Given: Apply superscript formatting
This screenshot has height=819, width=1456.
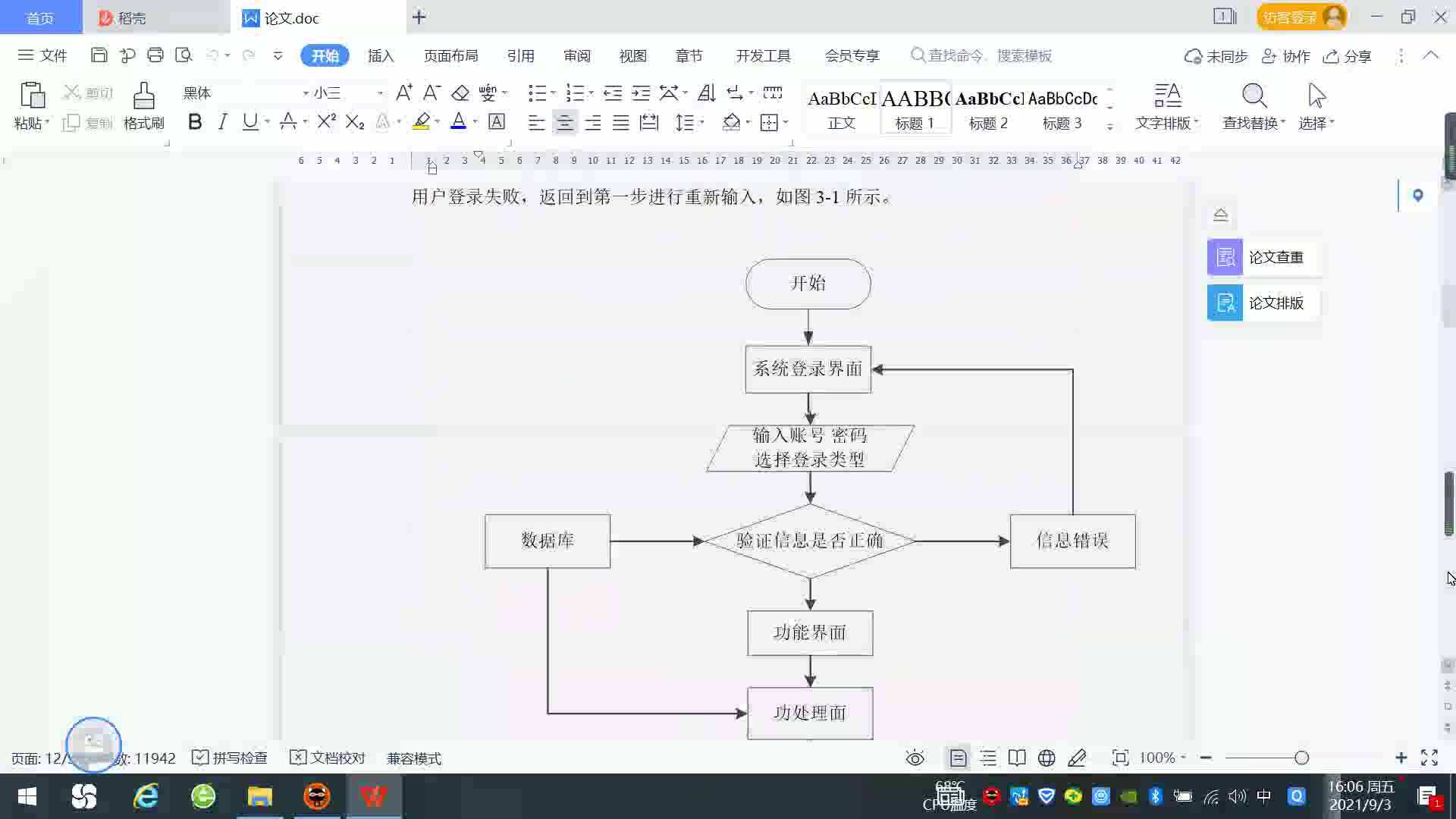Looking at the screenshot, I should tap(326, 122).
